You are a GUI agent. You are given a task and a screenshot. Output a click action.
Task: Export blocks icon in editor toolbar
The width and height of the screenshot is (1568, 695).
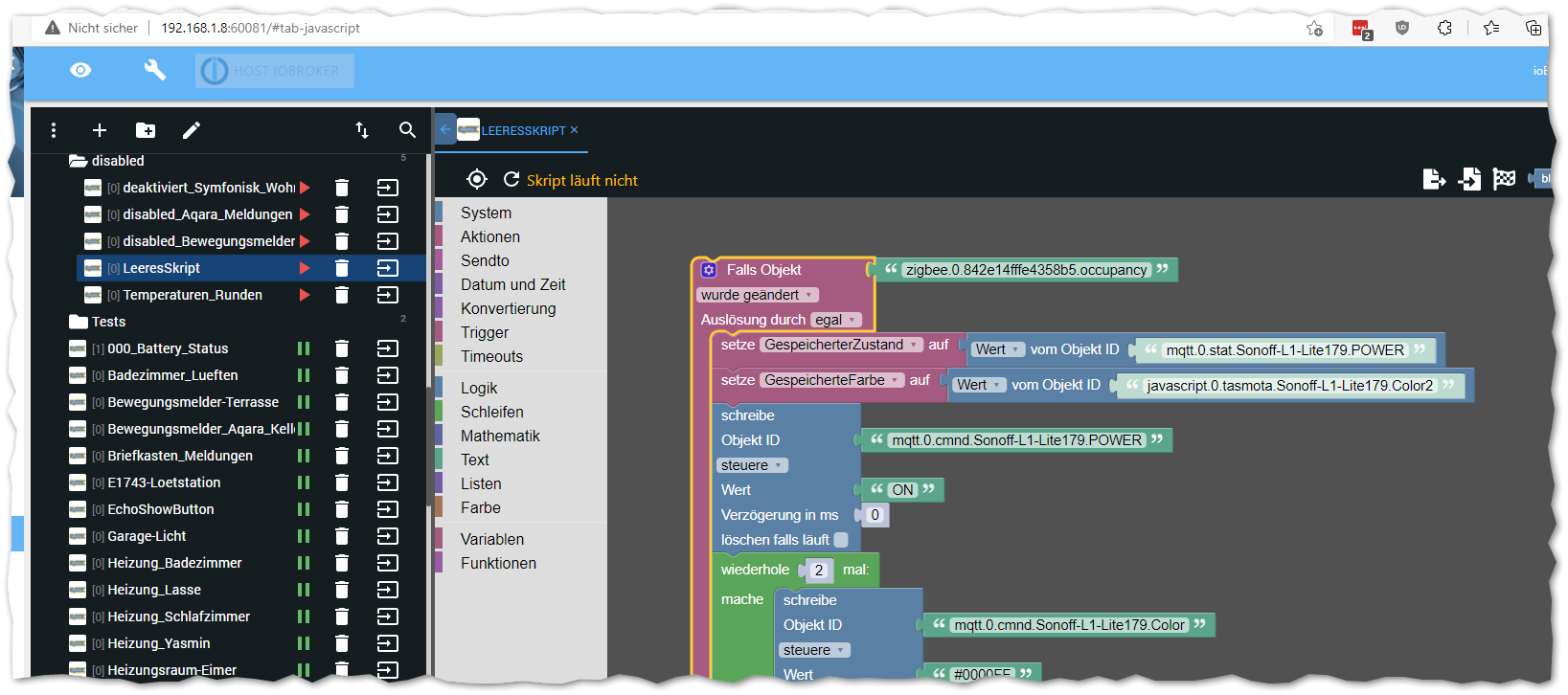click(x=1434, y=178)
